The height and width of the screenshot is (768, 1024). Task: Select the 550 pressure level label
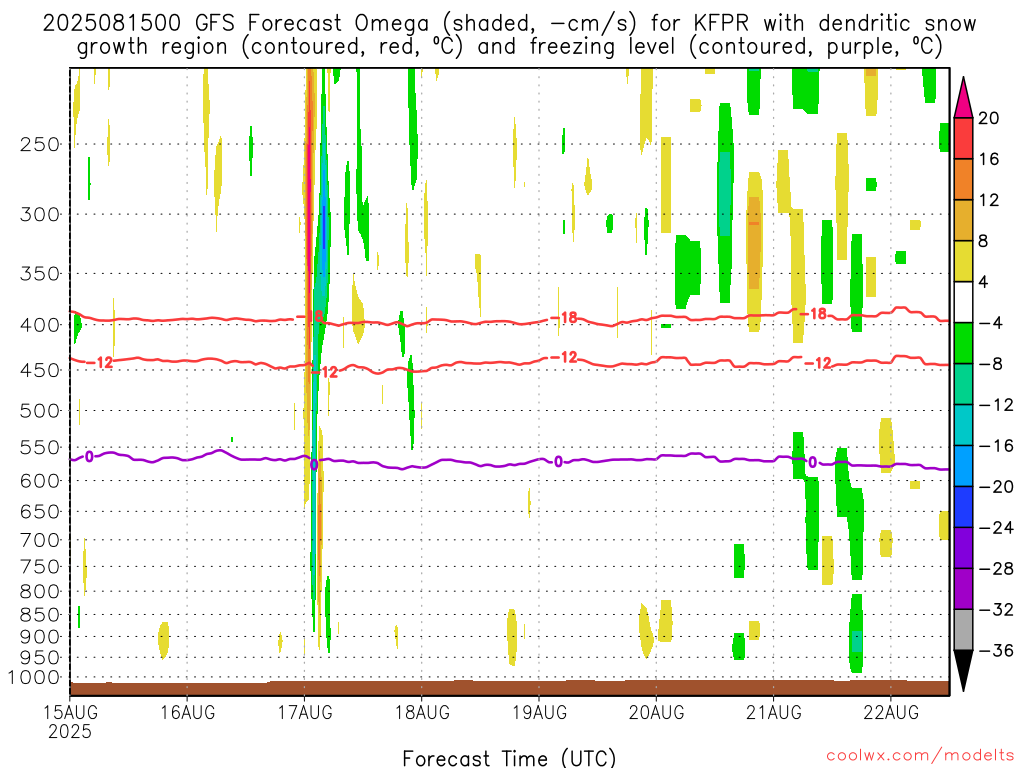tap(40, 447)
